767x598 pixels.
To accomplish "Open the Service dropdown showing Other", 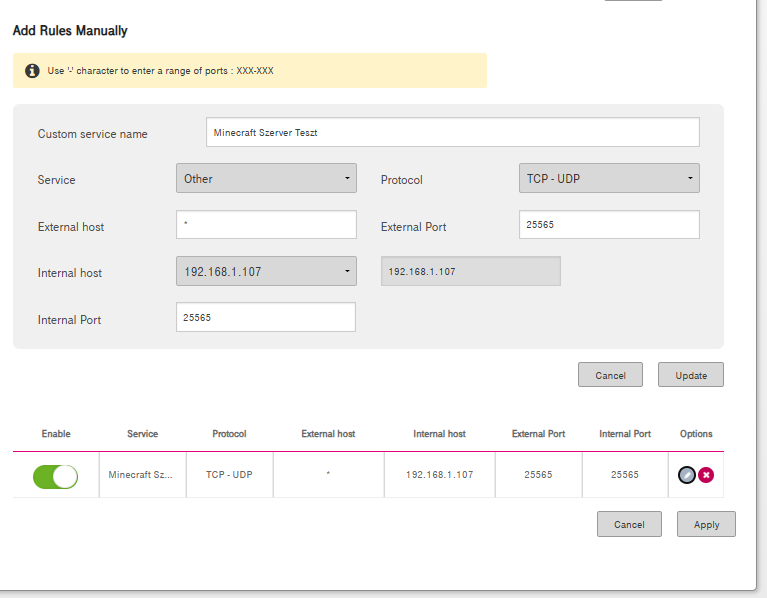I will (266, 178).
